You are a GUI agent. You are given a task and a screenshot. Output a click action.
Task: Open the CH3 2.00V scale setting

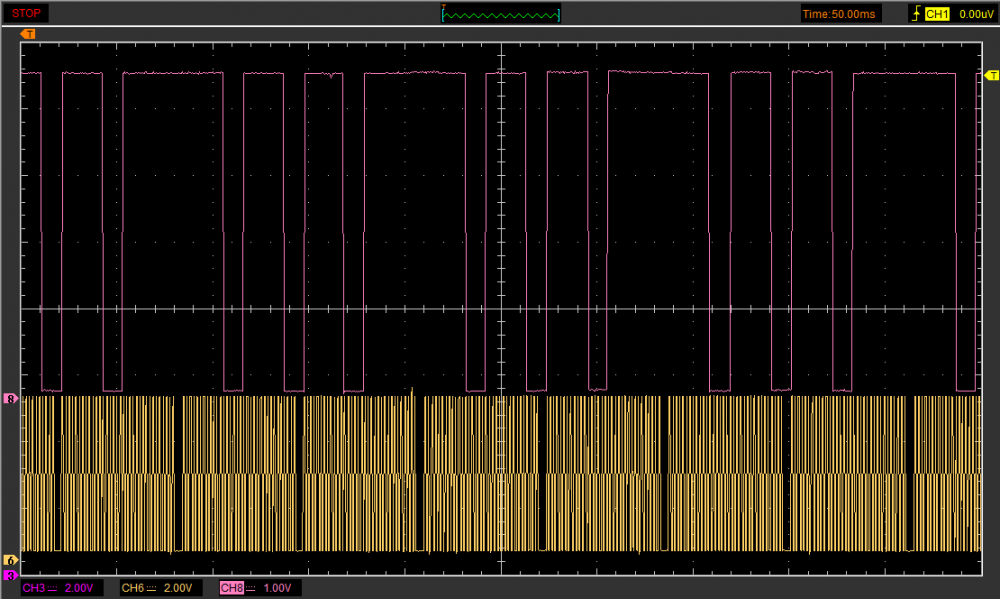point(79,588)
